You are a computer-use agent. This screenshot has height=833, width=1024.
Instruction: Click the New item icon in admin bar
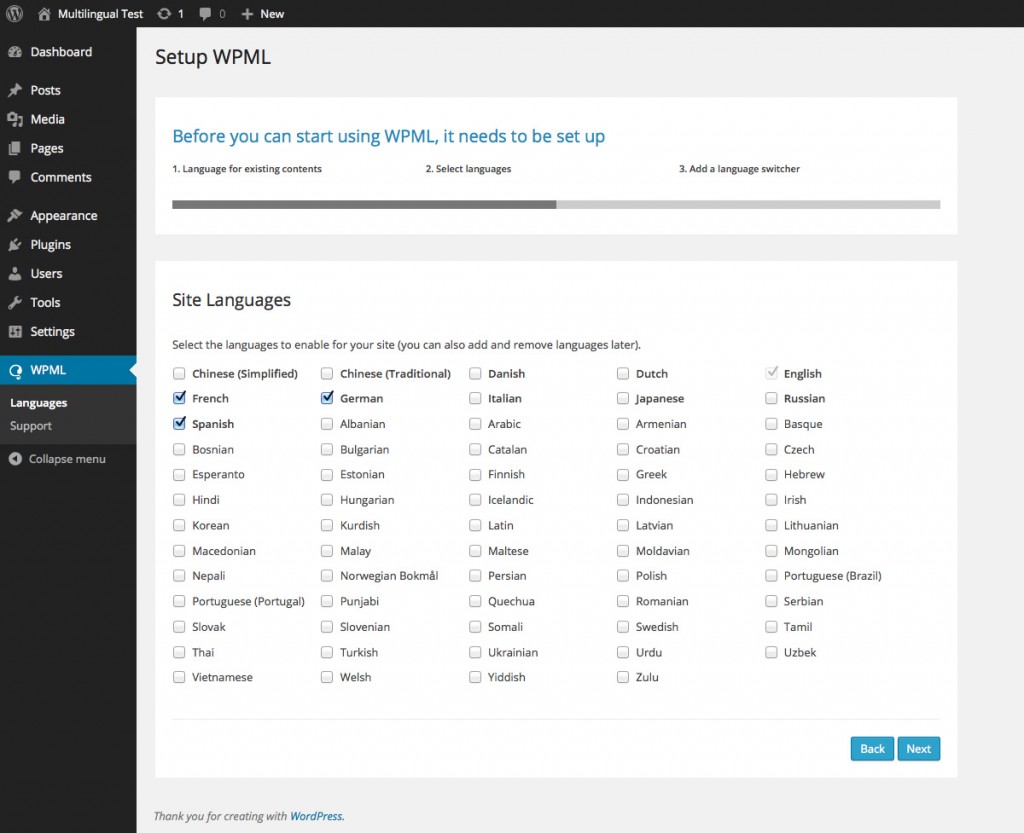coord(248,13)
